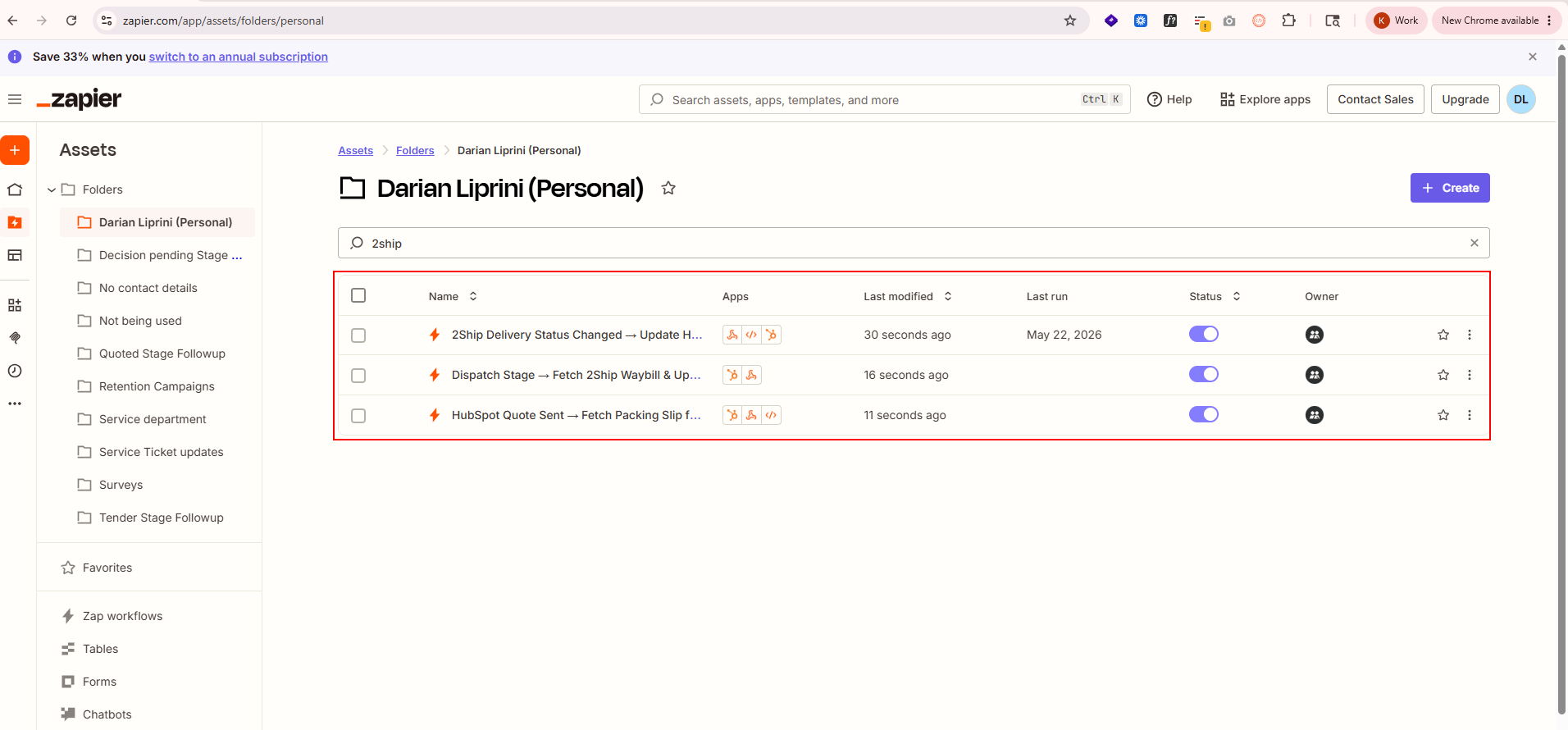This screenshot has height=730, width=1568.
Task: Click the folder filter field containing 2ship
Action: (x=914, y=243)
